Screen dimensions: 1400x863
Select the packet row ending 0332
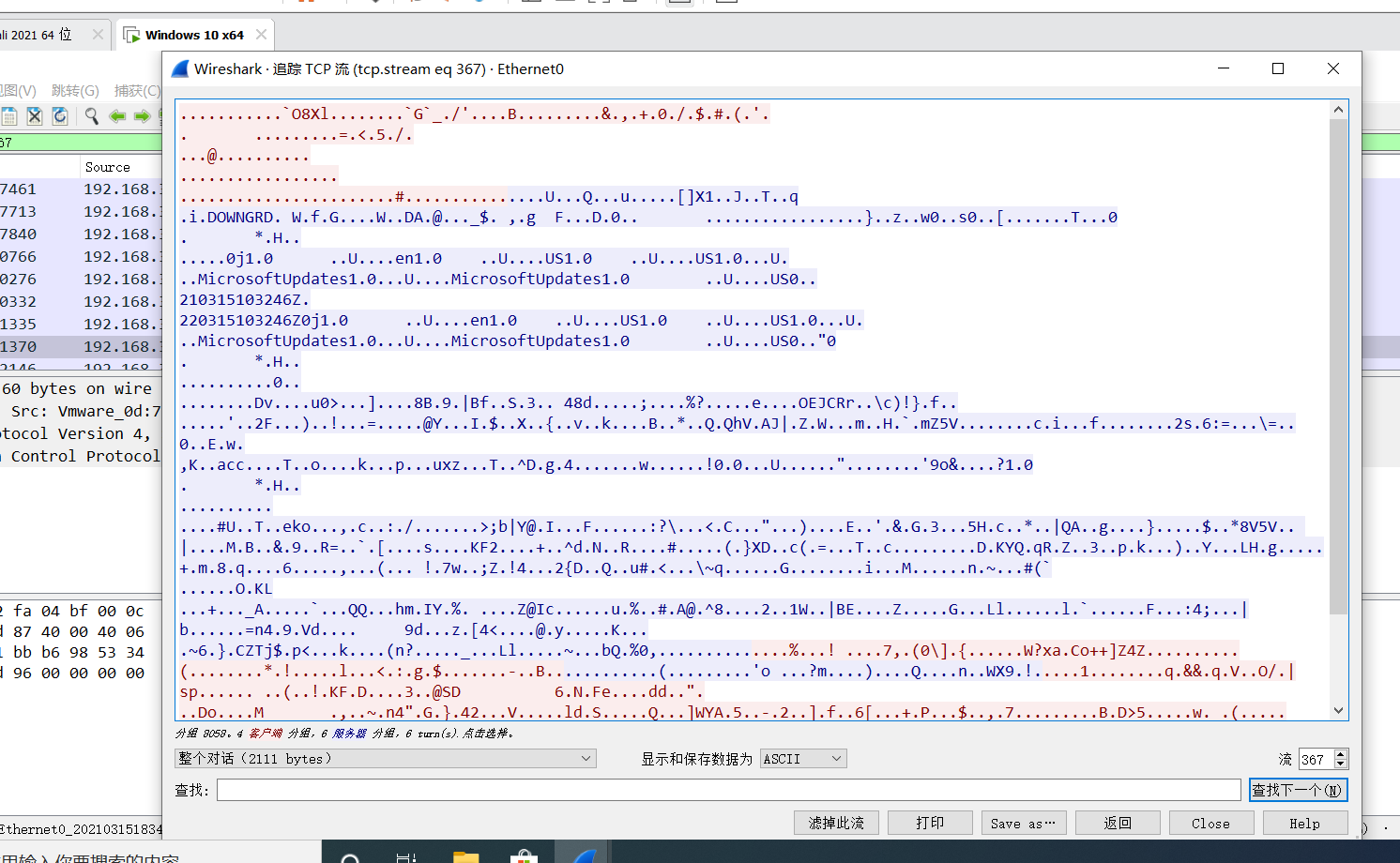(x=81, y=302)
